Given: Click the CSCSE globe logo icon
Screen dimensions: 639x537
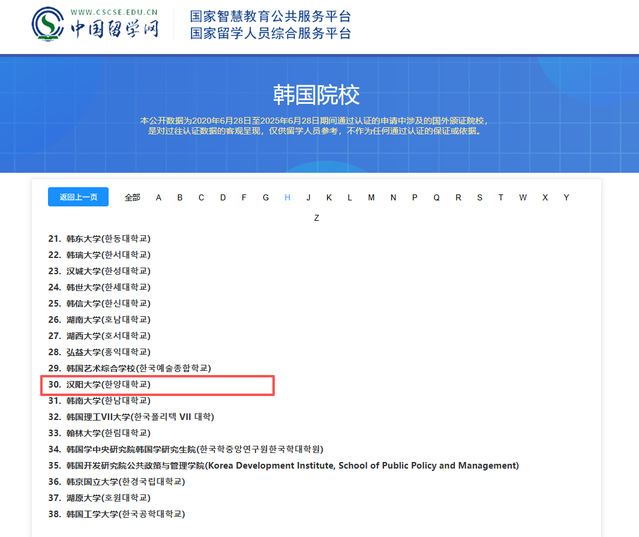Looking at the screenshot, I should pos(48,24).
